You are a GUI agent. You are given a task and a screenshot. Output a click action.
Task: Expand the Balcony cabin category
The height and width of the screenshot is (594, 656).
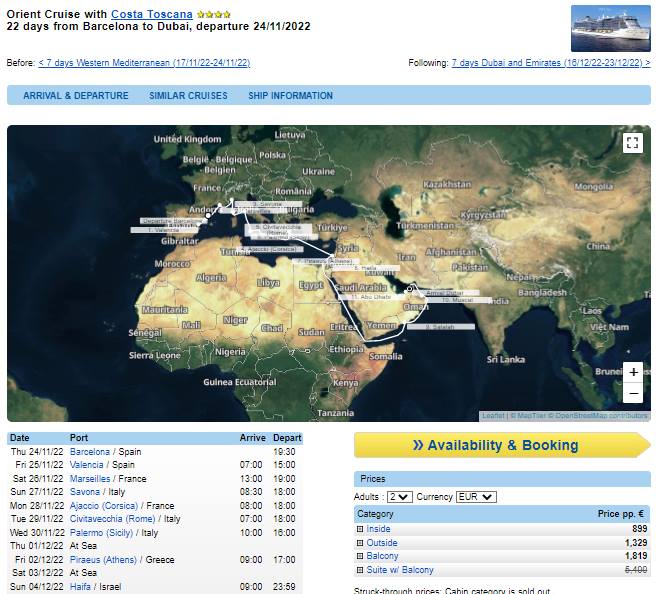point(360,556)
